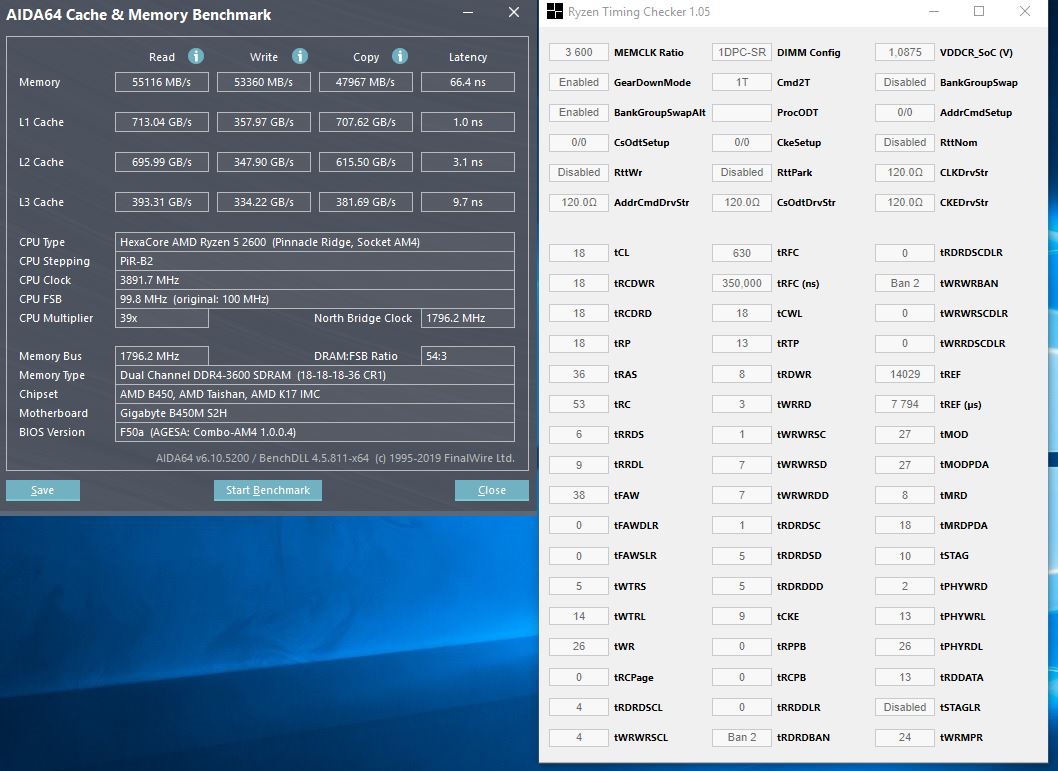Click the MEMCLK Ratio 3 600 field
This screenshot has height=771, width=1058.
[579, 52]
